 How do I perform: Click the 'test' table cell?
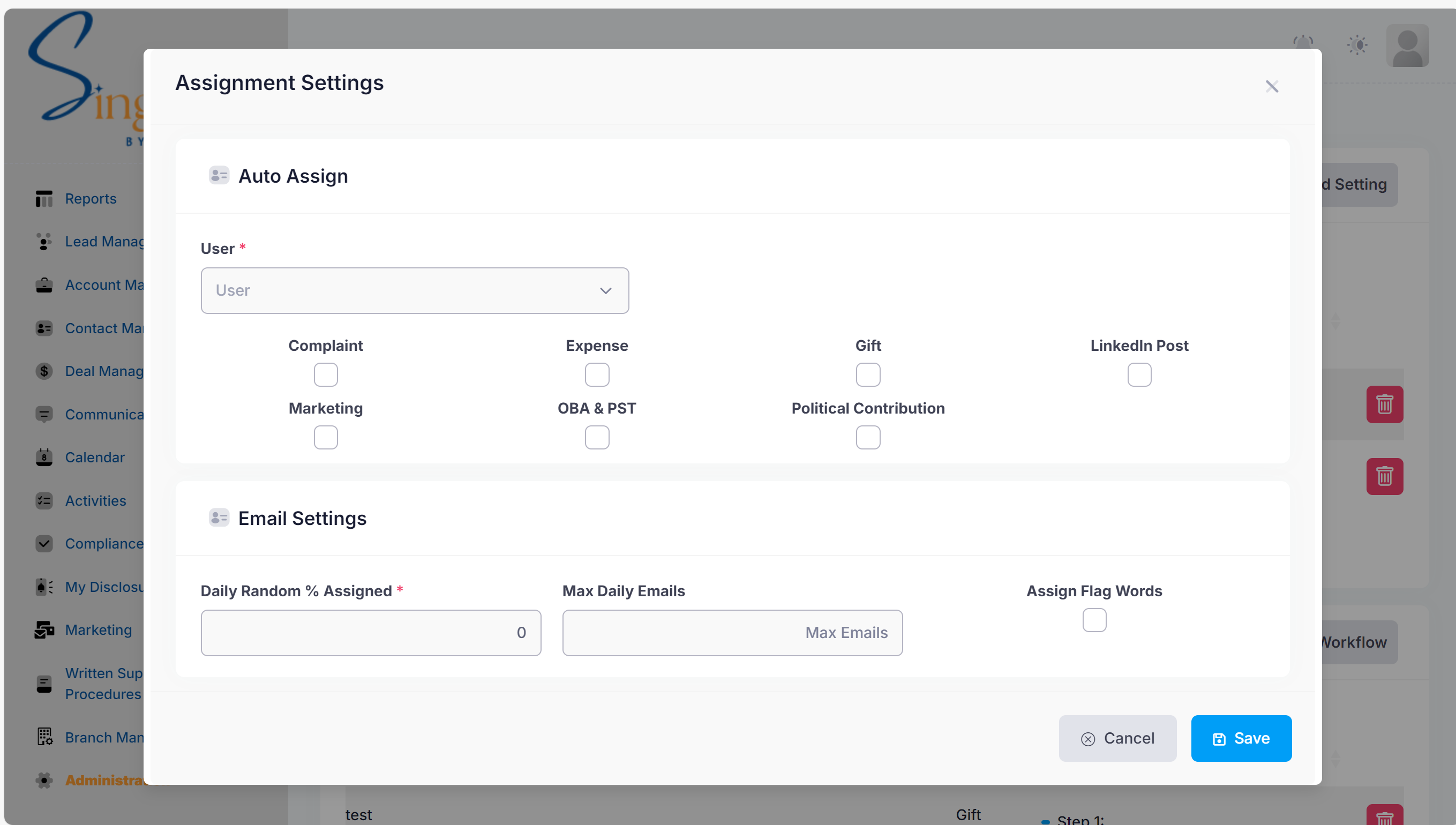pyautogui.click(x=358, y=815)
